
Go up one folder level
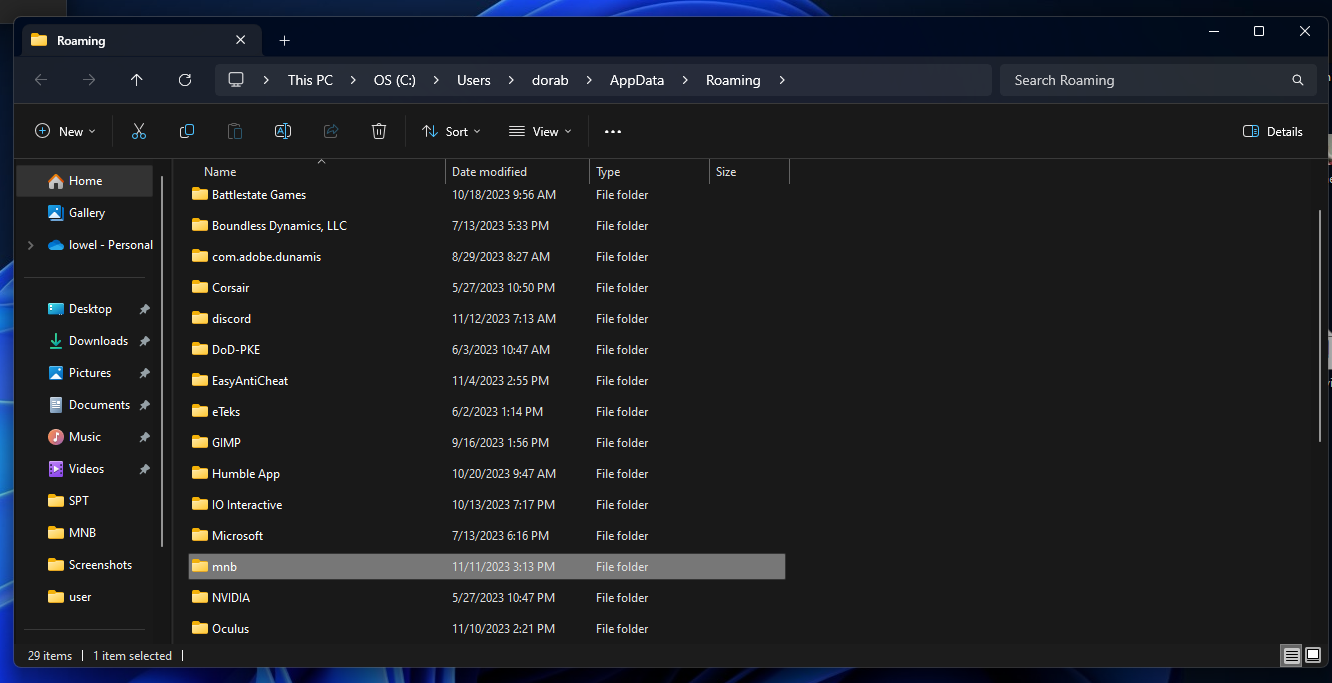coord(137,80)
